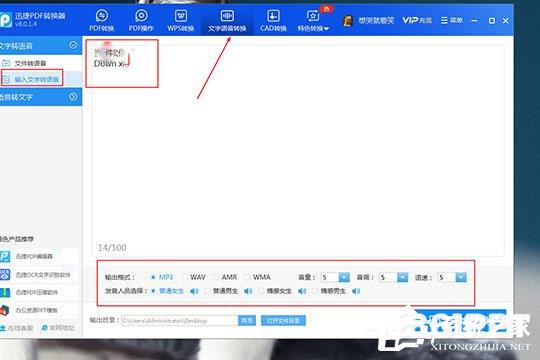
Task: Preview the 普通男生 voice speaker icon
Action: pos(248,291)
